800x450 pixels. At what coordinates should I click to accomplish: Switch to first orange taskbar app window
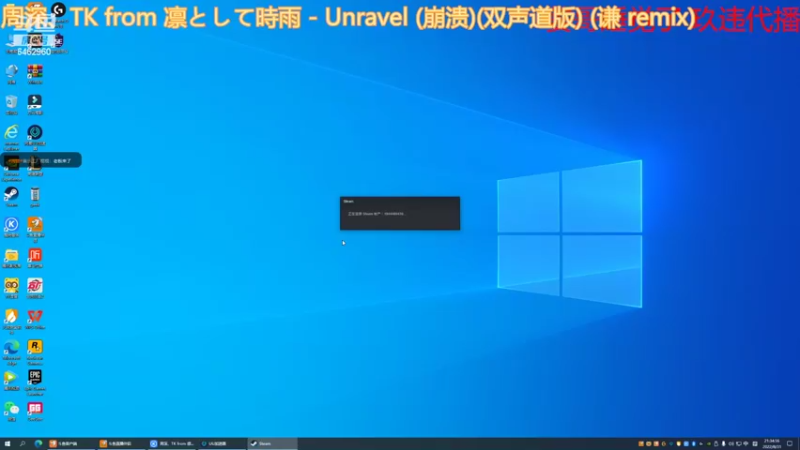pyautogui.click(x=70, y=444)
